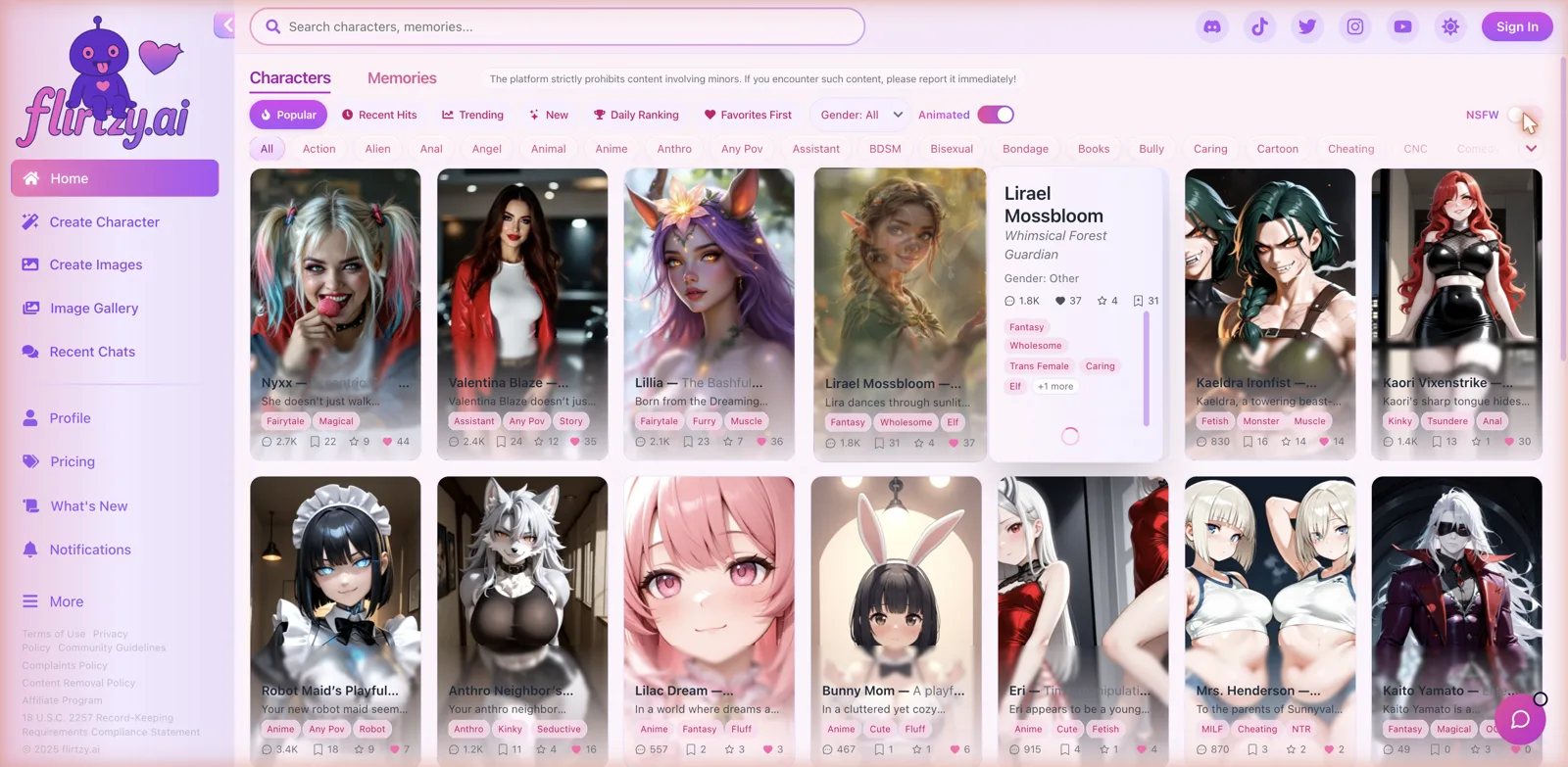Toggle the NSFW switch

(1523, 116)
